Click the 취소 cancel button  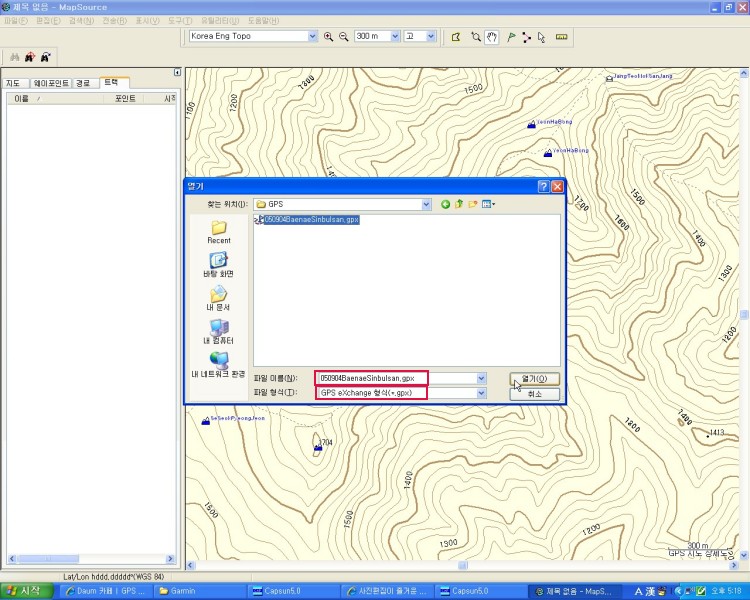click(x=534, y=394)
